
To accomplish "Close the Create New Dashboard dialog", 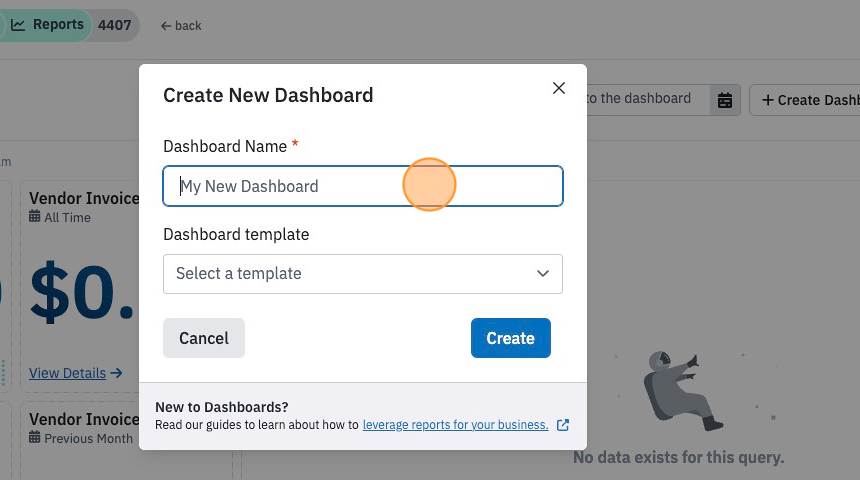I will point(558,88).
